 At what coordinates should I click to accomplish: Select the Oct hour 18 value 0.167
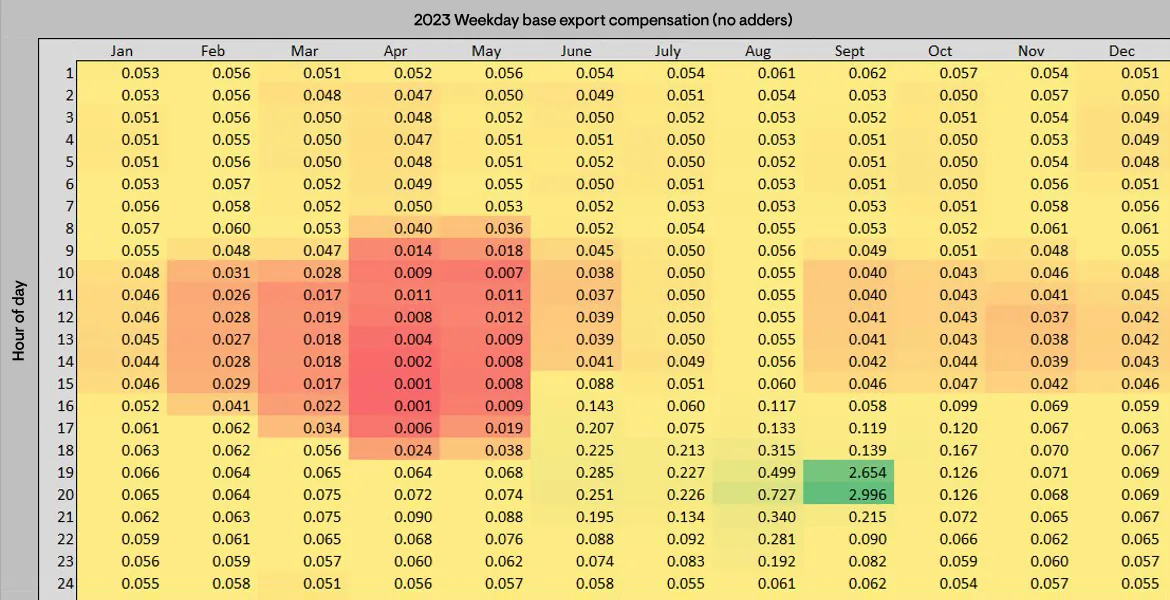coord(958,450)
